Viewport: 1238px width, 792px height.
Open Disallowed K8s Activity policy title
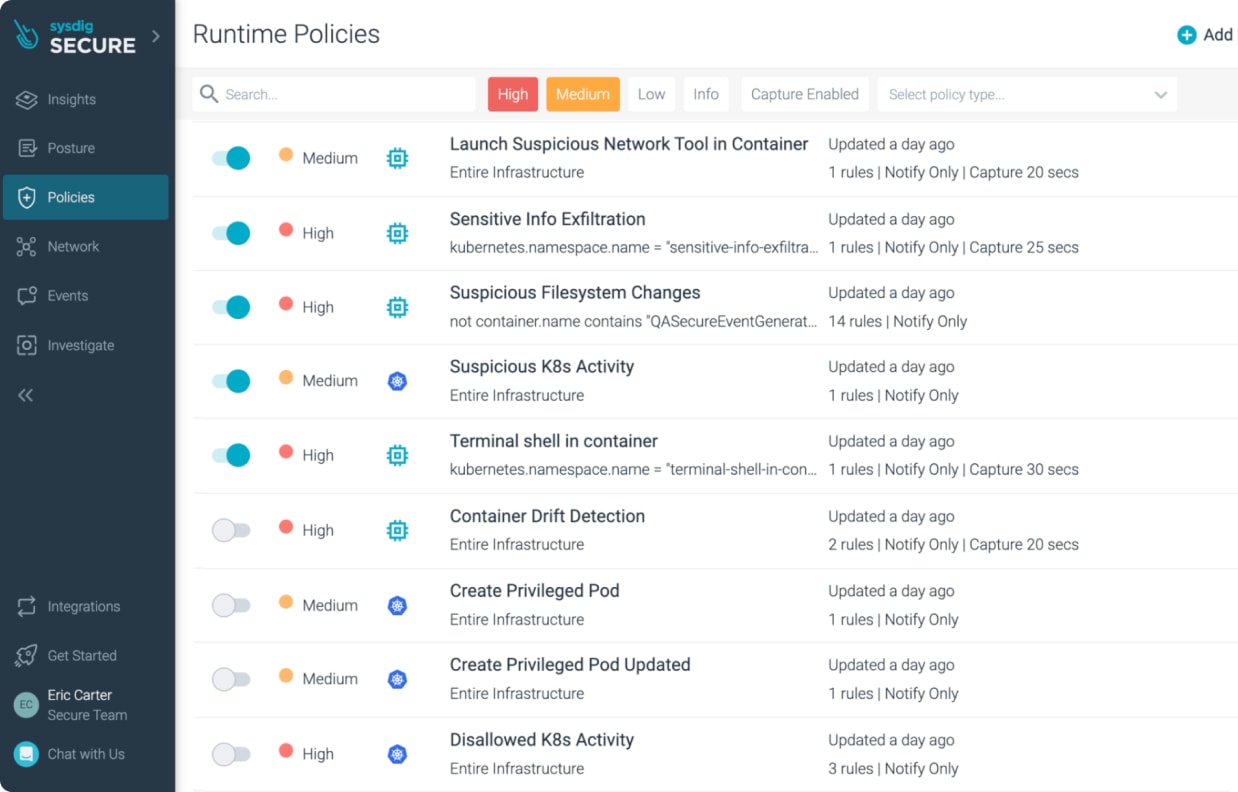[x=542, y=740]
